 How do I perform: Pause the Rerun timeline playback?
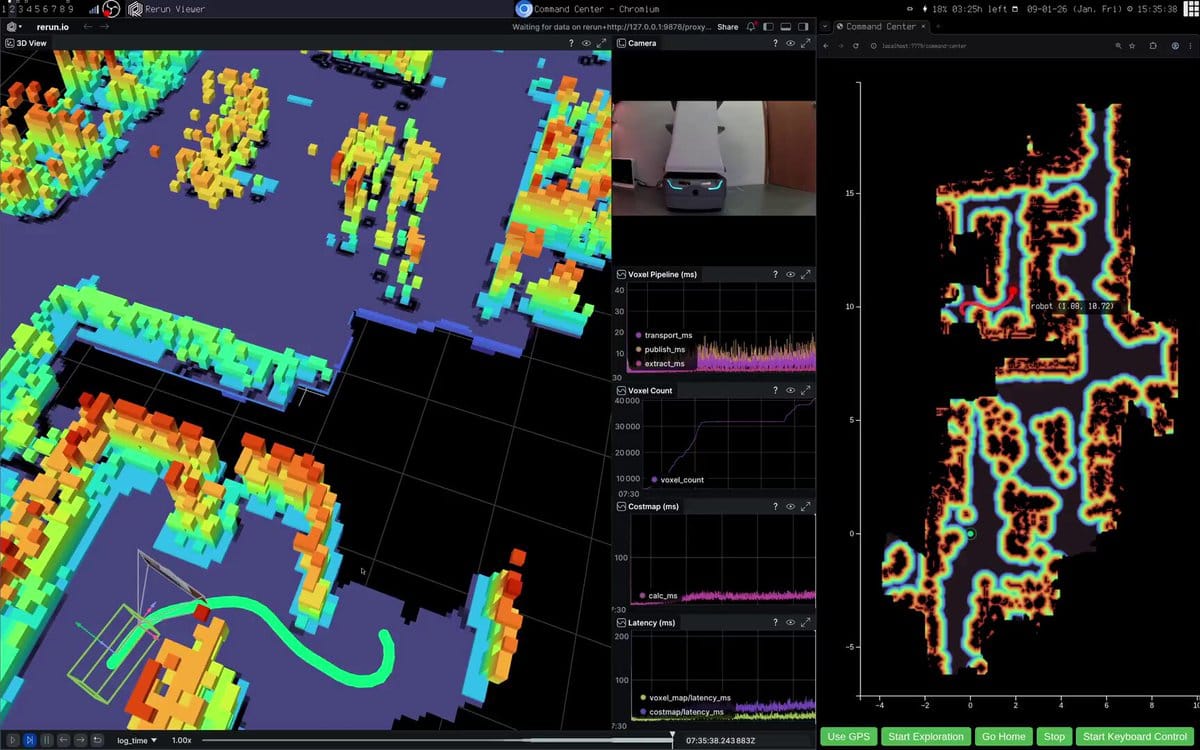point(46,740)
